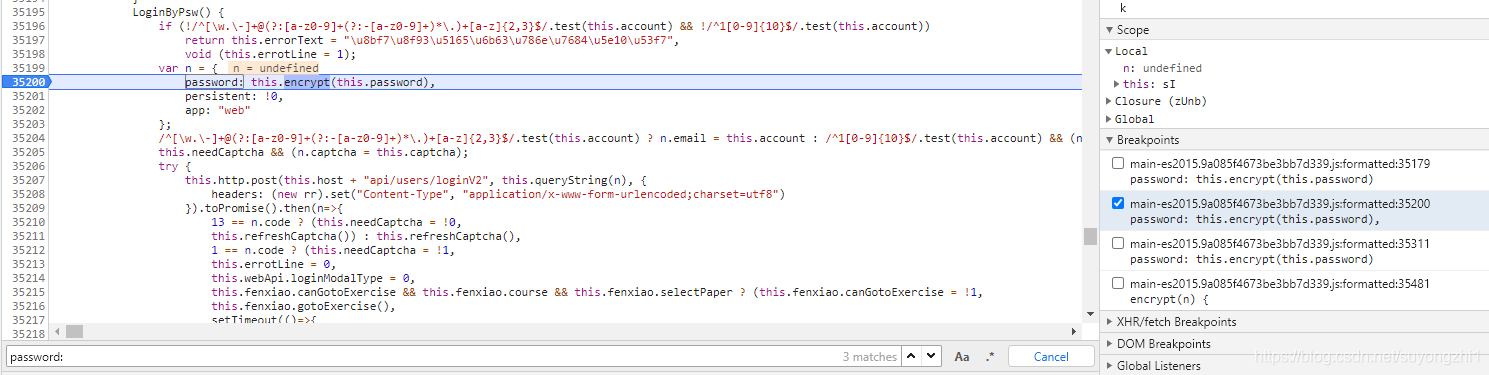
Task: Select highlighted encrypt word on line 35200
Action: 307,82
